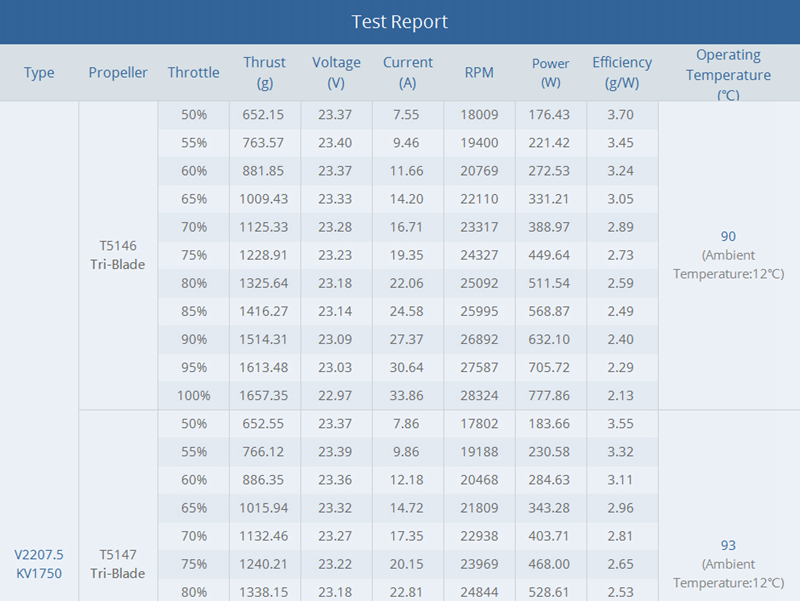This screenshot has width=800, height=601.
Task: Select the Power (W) column header
Action: (x=550, y=73)
